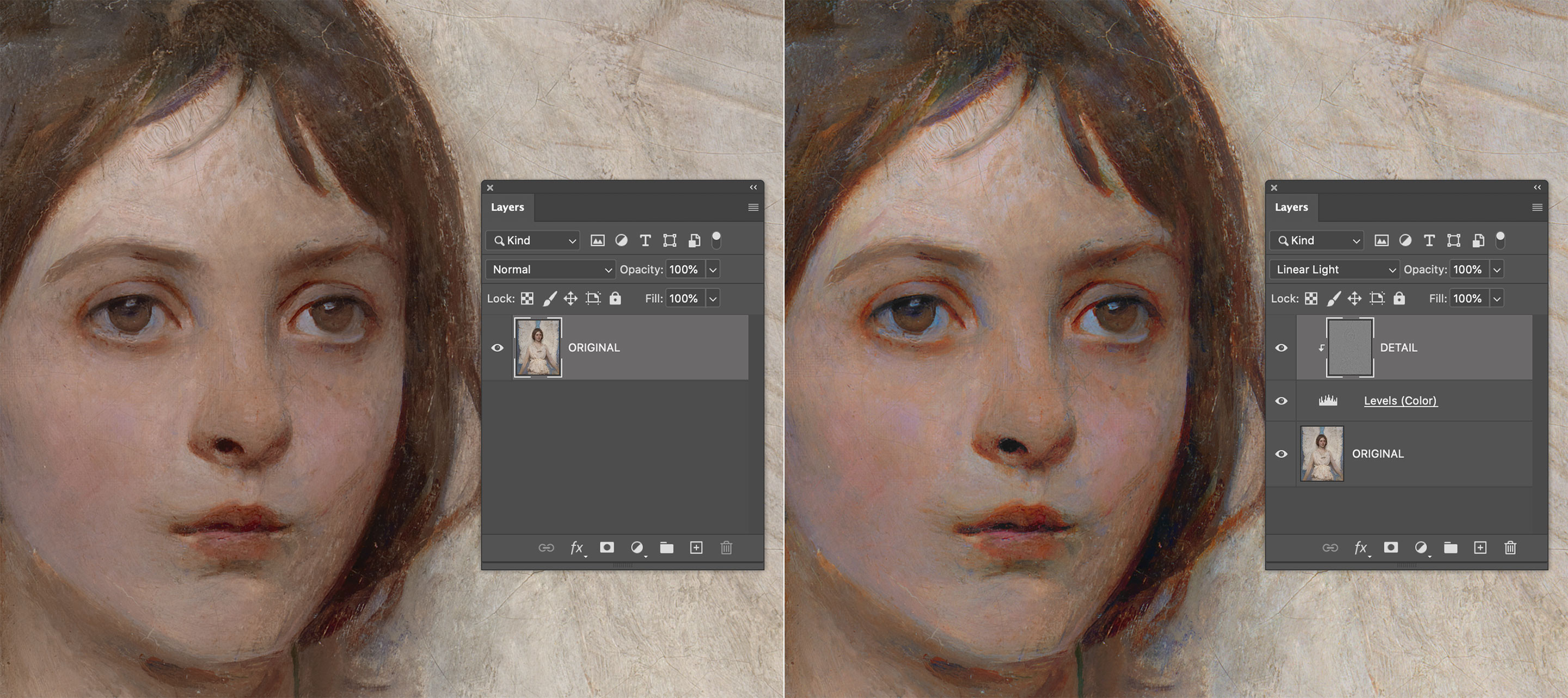Screen dimensions: 1568x698
Task: Click Fill value field in right panel
Action: click(x=1469, y=299)
